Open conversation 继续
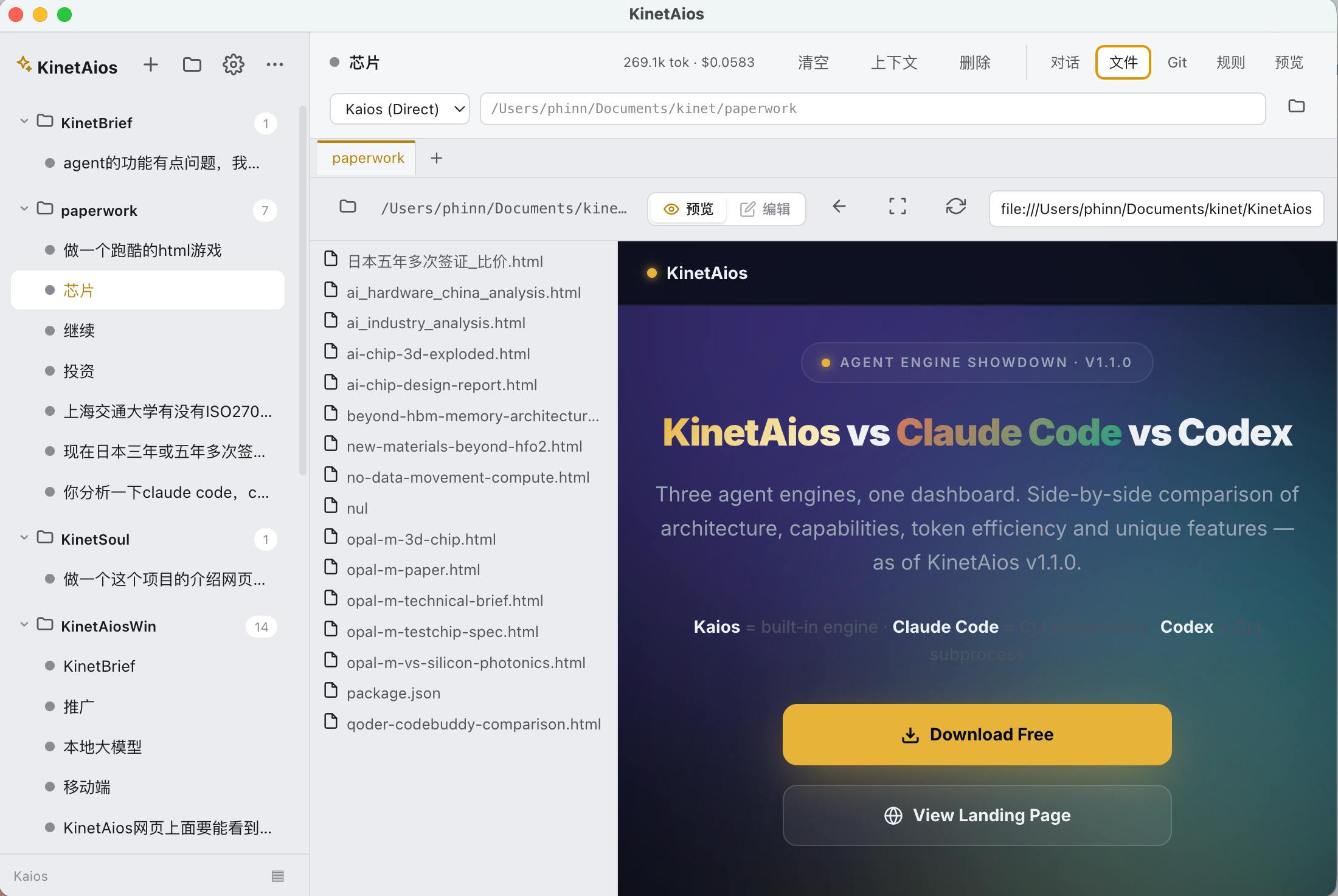The image size is (1338, 896). pos(148,331)
